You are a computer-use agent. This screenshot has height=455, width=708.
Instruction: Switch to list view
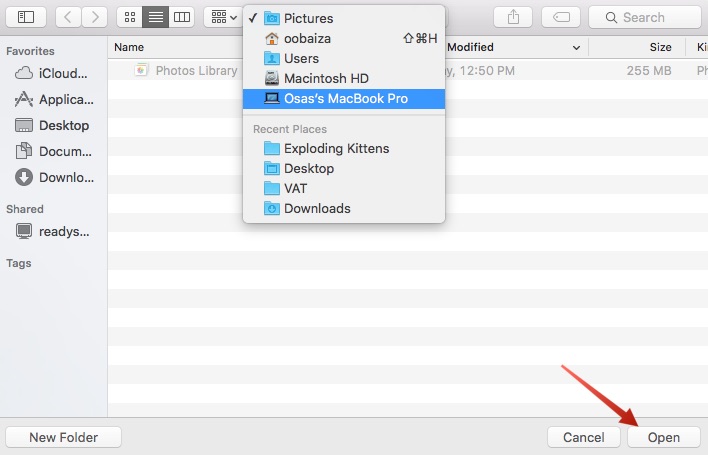pyautogui.click(x=155, y=17)
